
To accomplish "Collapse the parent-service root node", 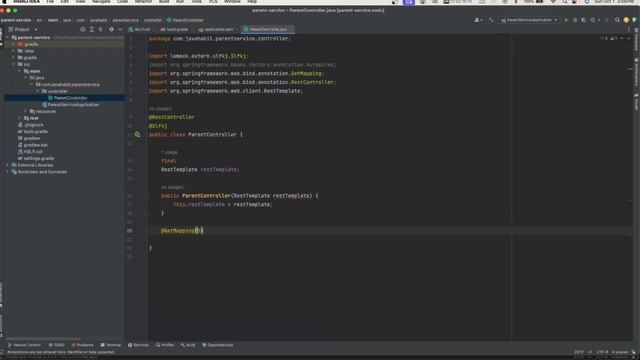I will tap(8, 38).
